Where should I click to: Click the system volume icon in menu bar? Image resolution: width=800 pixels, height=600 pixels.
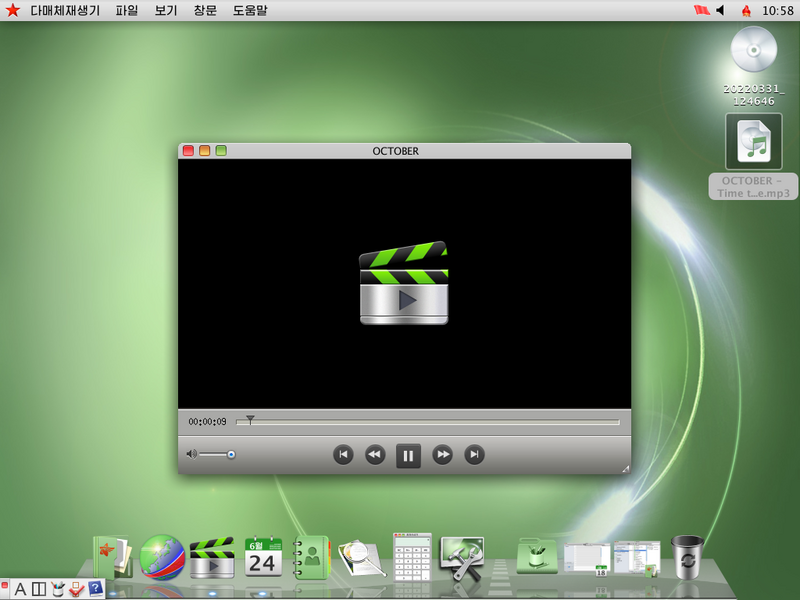coord(720,10)
